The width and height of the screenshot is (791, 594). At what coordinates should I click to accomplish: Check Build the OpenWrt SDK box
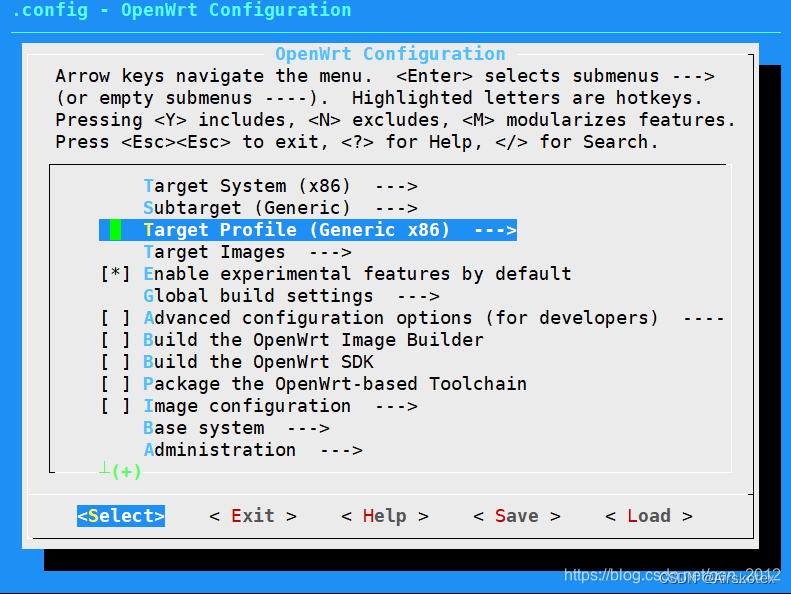pos(116,362)
